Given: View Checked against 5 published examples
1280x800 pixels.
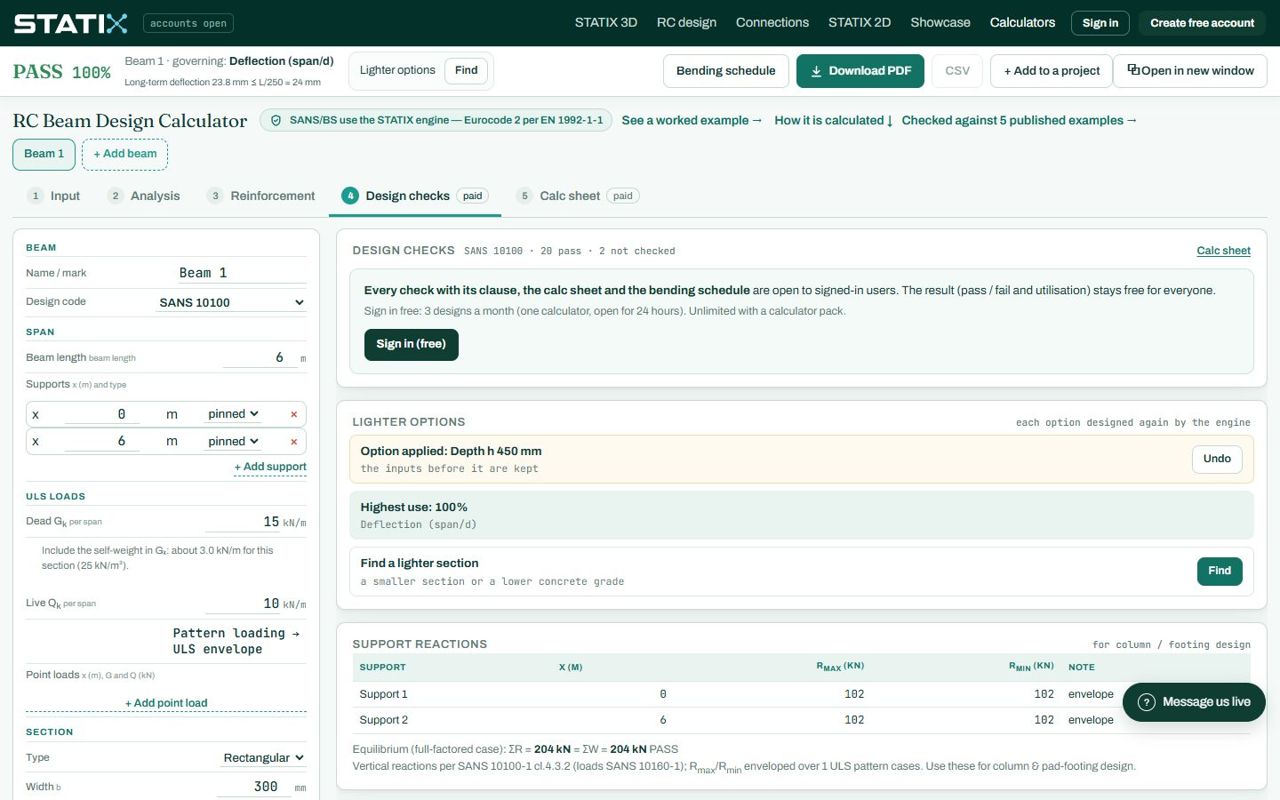Looking at the screenshot, I should [x=1020, y=120].
